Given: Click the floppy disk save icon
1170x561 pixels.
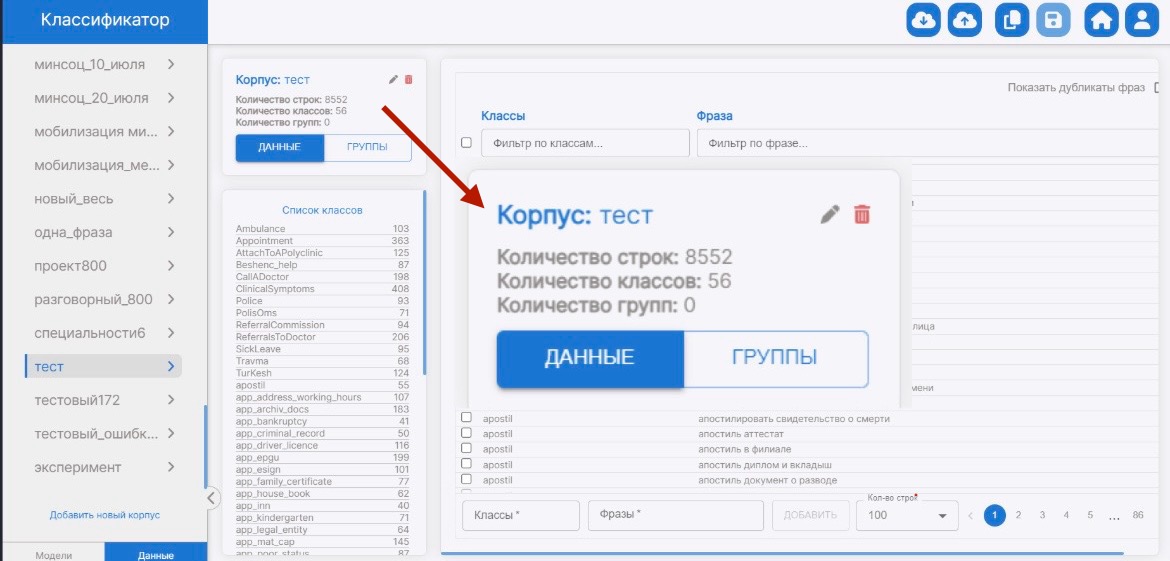Looking at the screenshot, I should (1053, 21).
